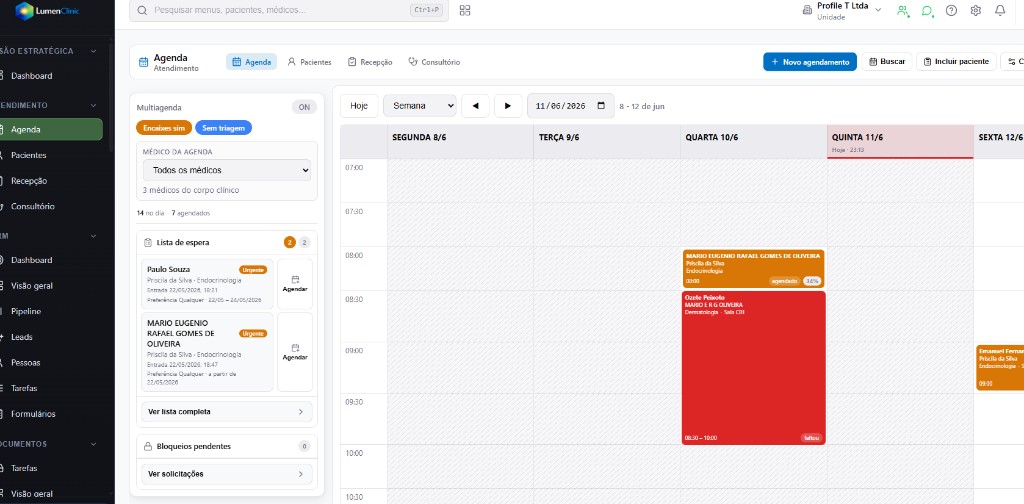The width and height of the screenshot is (1024, 504).
Task: Click the Lista de espera clipboard icon
Action: click(148, 242)
